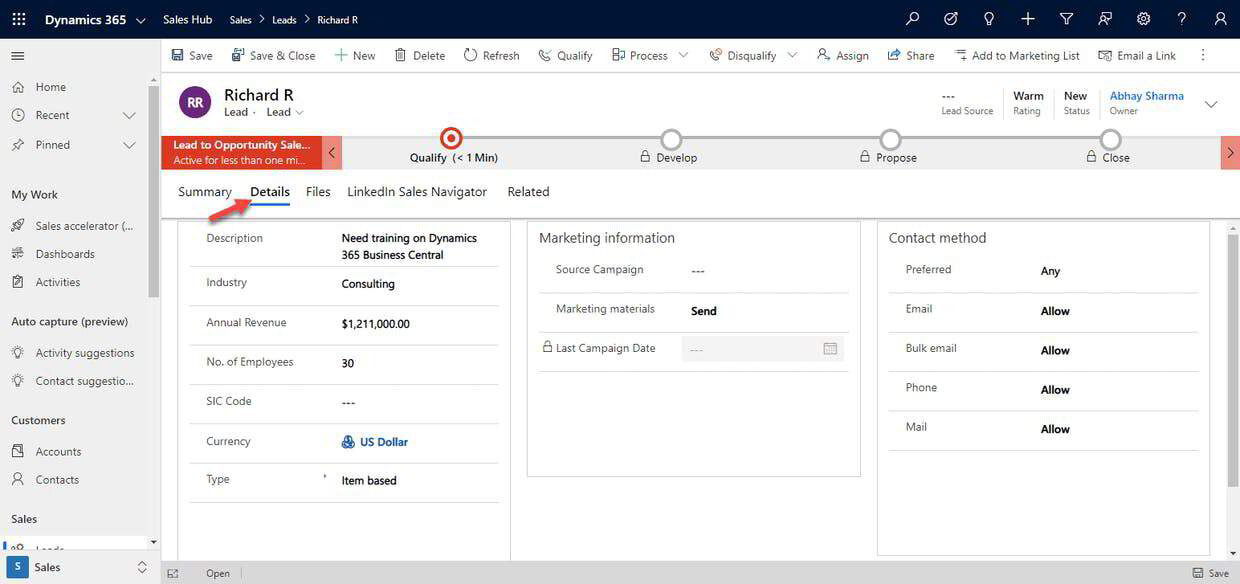
Task: Open the Last Campaign Date calendar picker
Action: (830, 349)
